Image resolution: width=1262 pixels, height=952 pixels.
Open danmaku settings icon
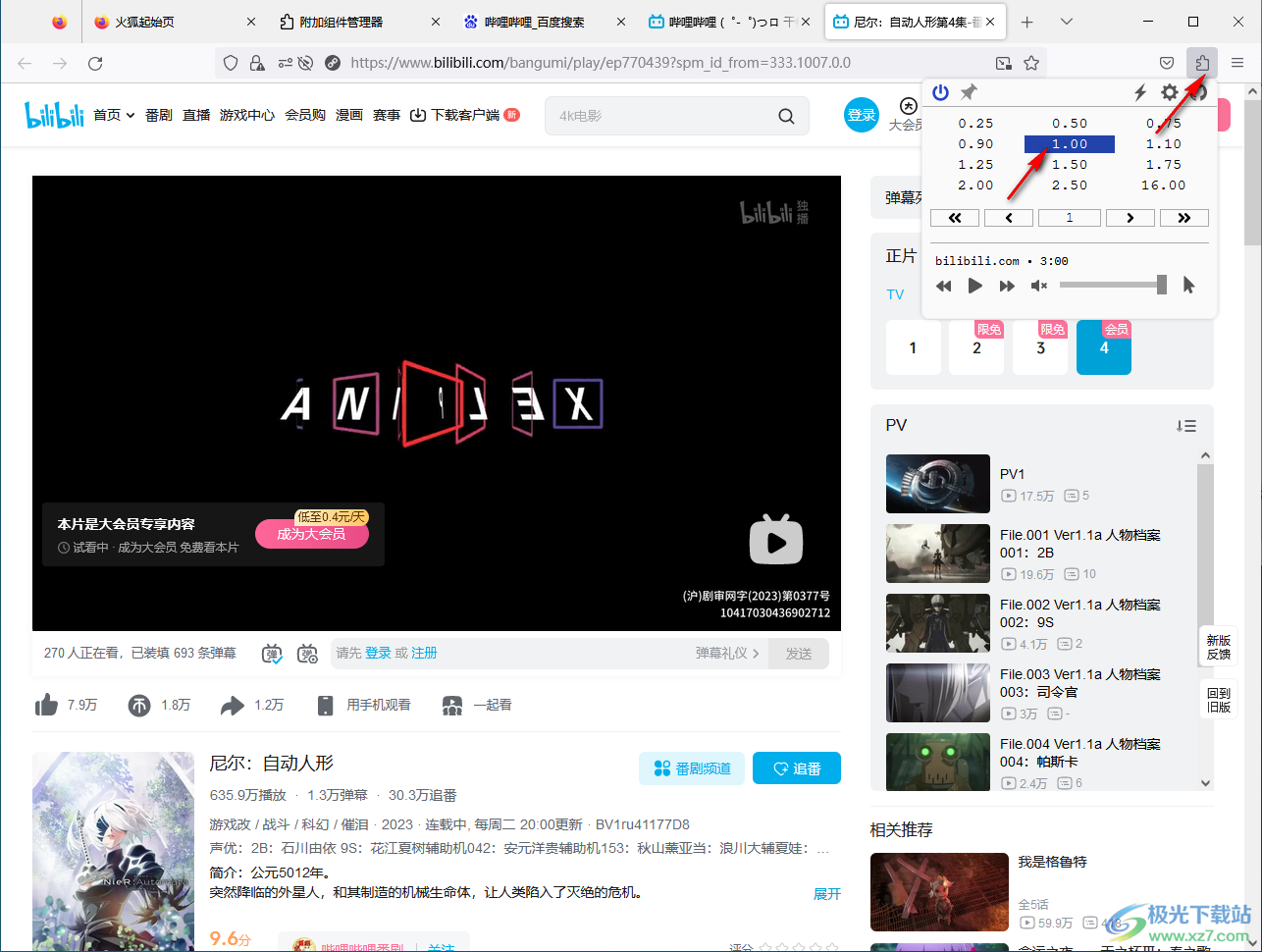tap(307, 653)
